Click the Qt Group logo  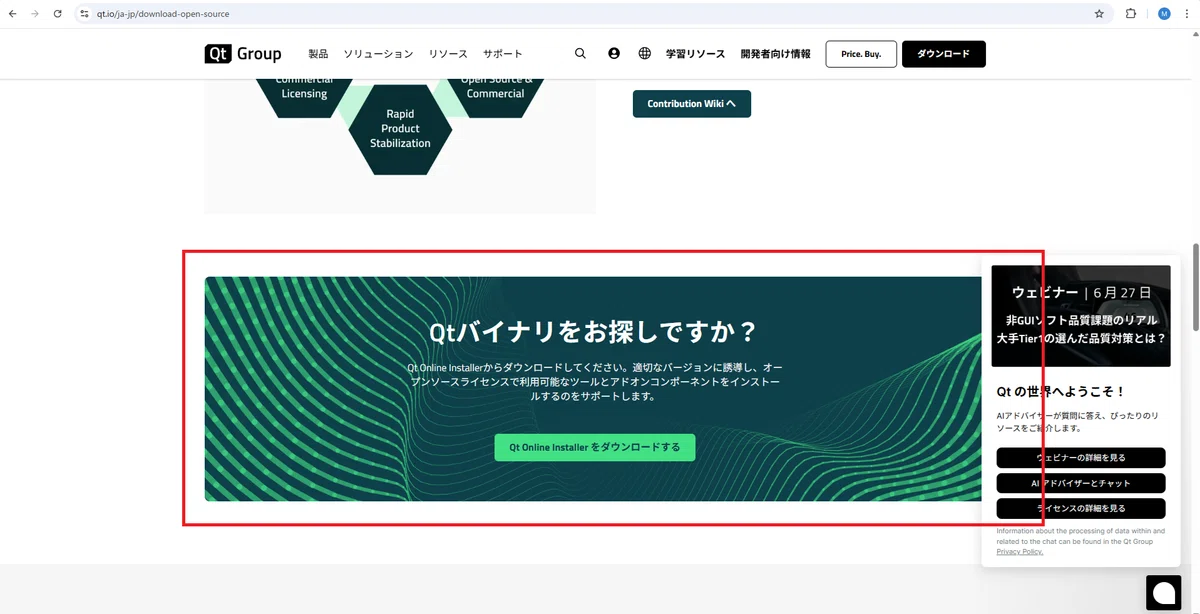[243, 54]
